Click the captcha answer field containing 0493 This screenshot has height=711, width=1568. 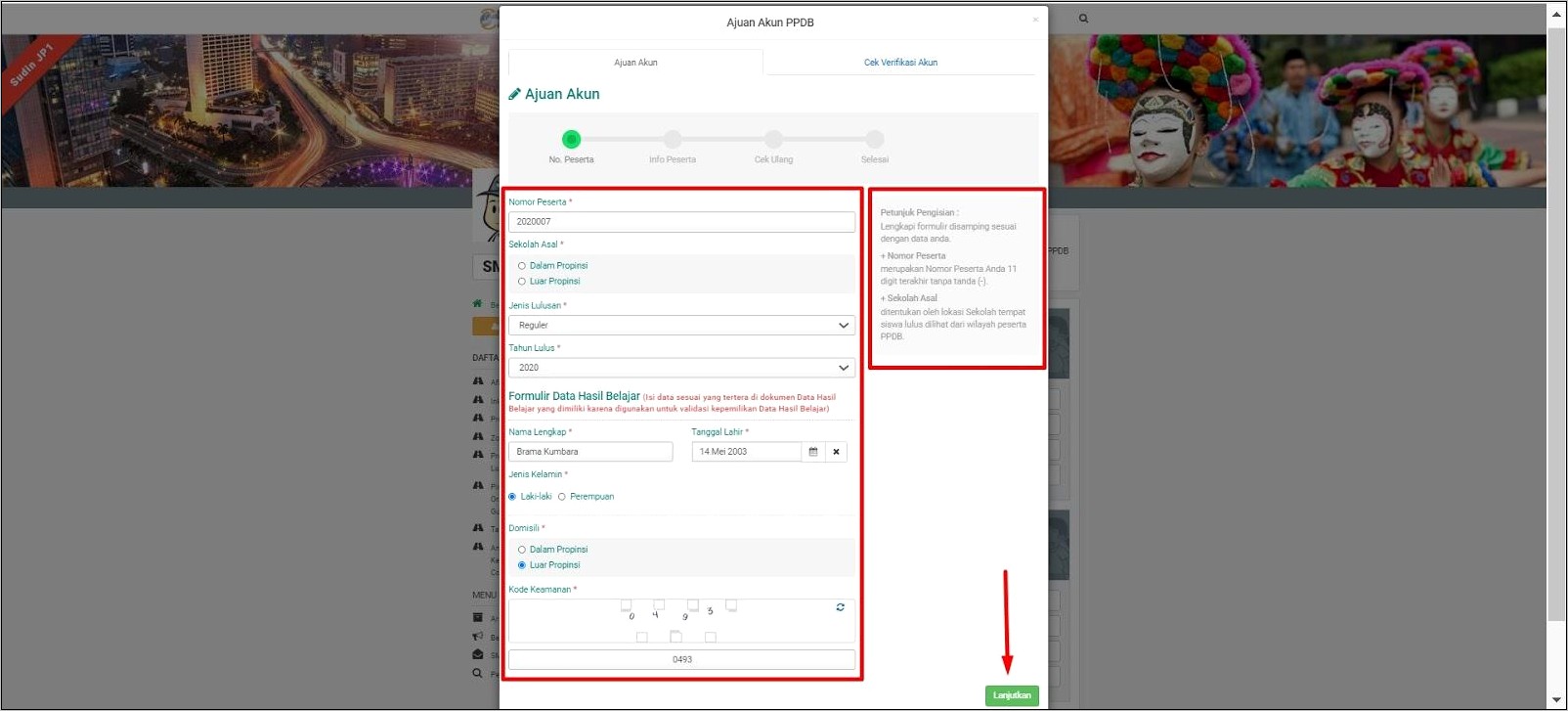tap(681, 660)
